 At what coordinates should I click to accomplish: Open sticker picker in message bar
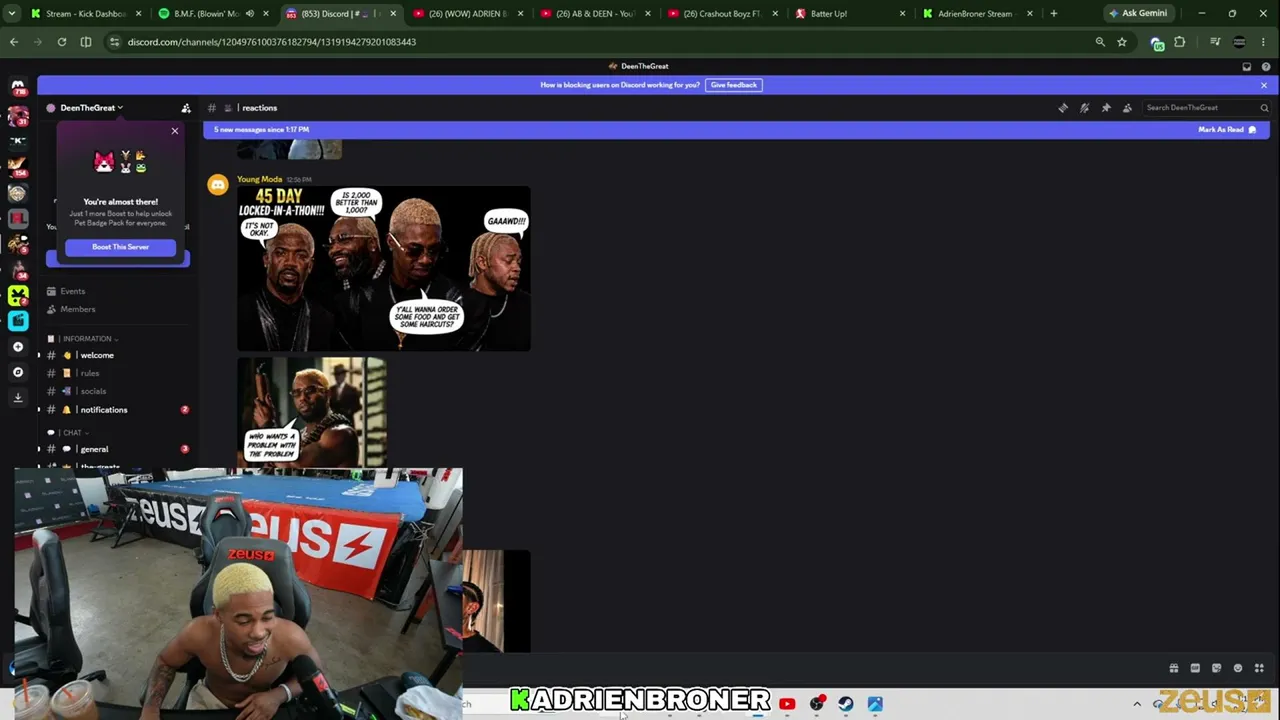1216,668
